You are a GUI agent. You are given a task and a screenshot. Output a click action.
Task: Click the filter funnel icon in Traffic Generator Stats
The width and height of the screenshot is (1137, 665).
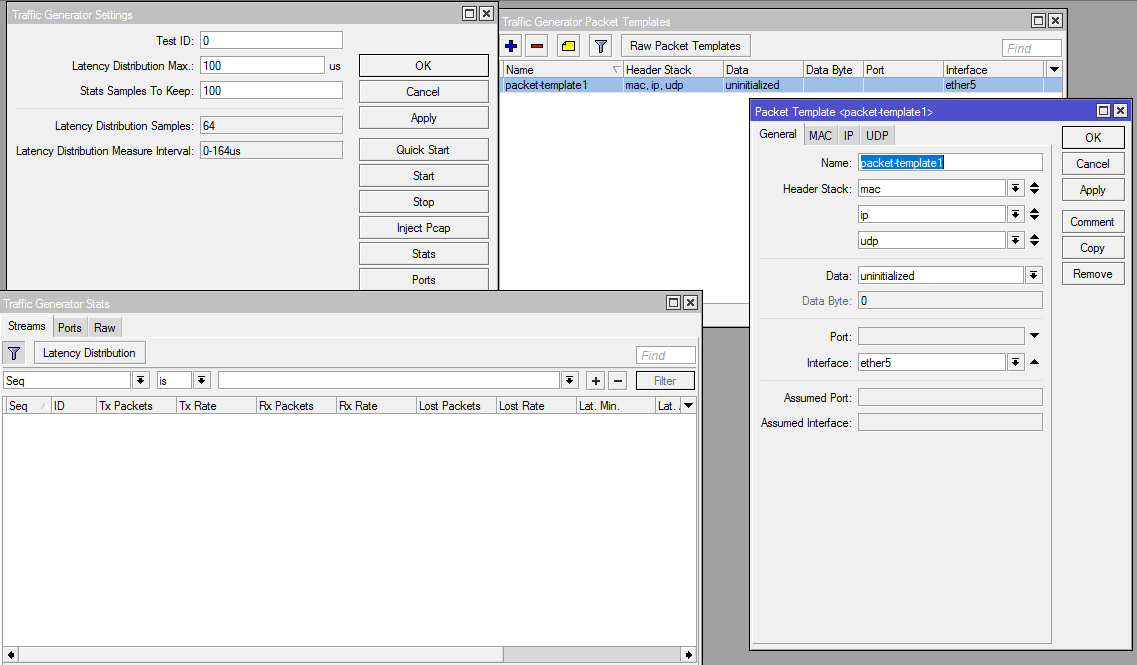pos(14,353)
